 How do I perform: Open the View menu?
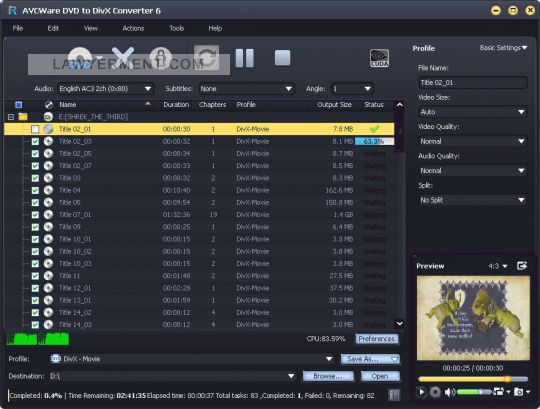(x=91, y=28)
